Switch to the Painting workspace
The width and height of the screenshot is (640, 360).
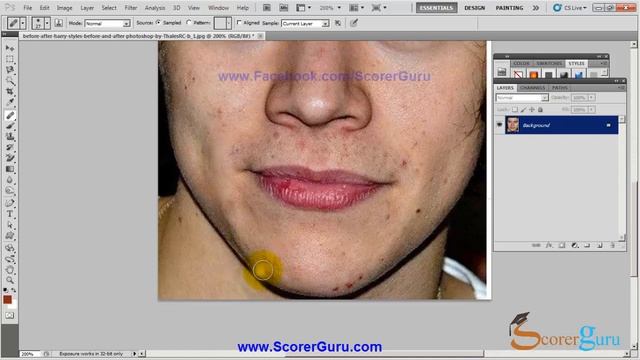pos(509,8)
